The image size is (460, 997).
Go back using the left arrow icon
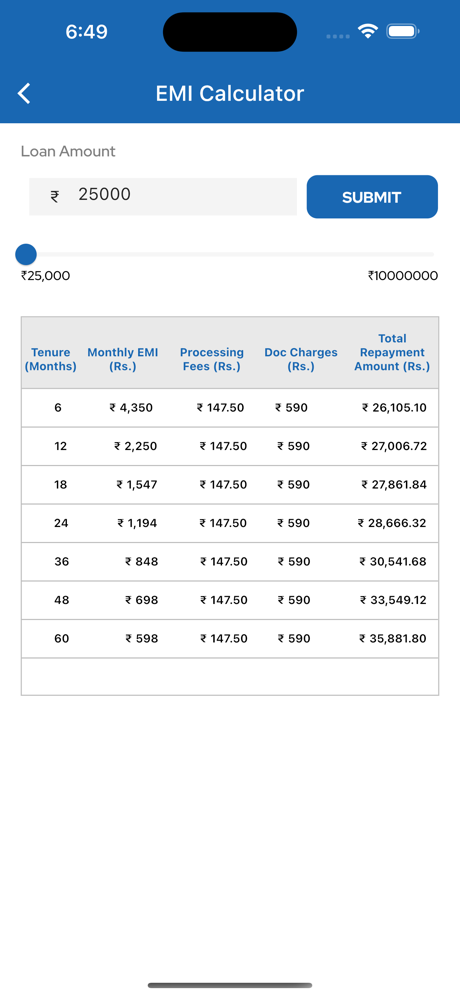24,93
